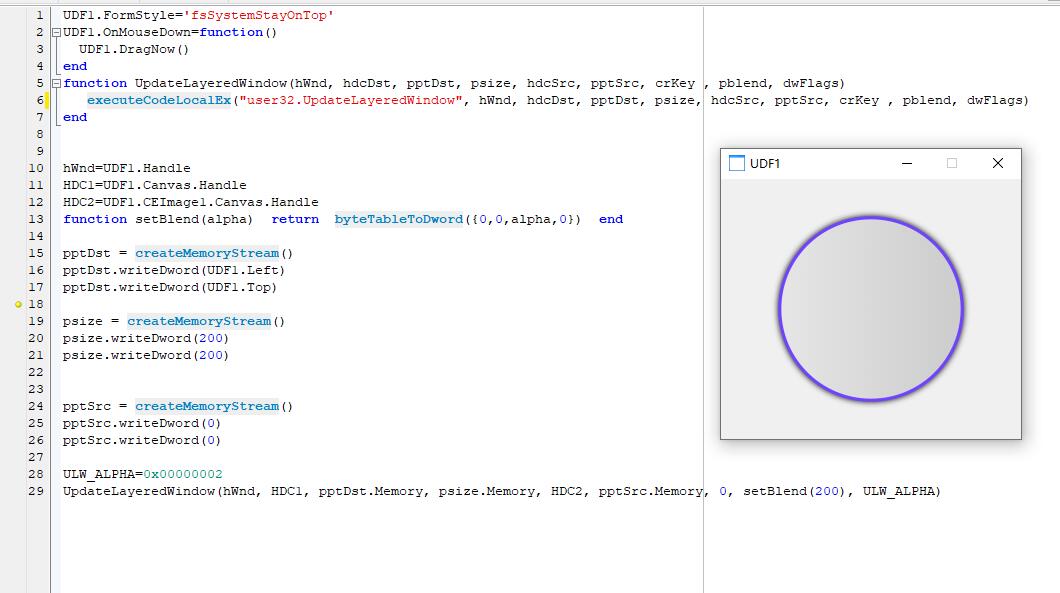
Task: Click createMemoryStream on line 15
Action: point(207,253)
